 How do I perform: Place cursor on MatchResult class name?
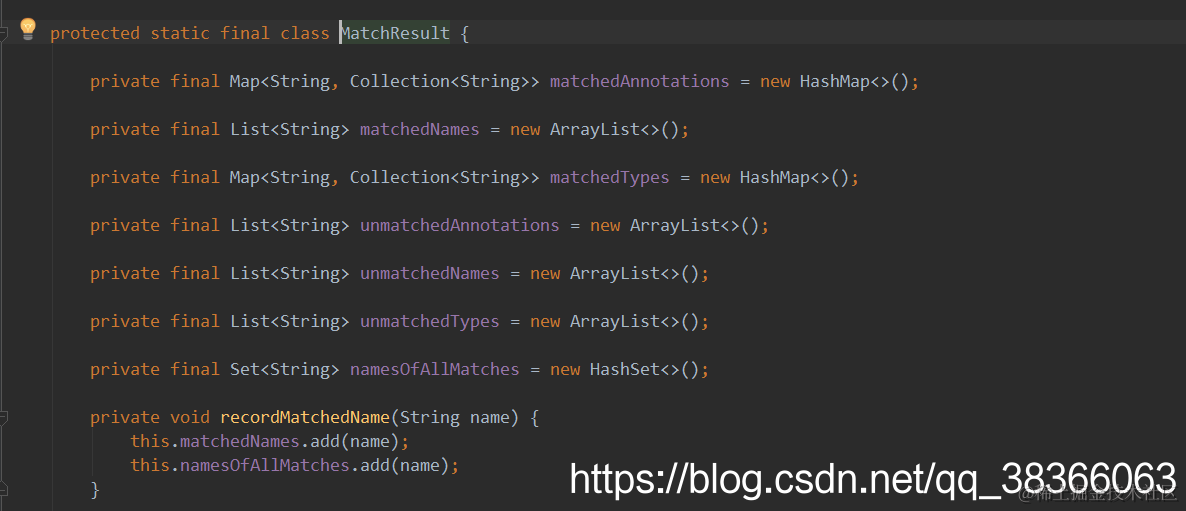point(395,33)
